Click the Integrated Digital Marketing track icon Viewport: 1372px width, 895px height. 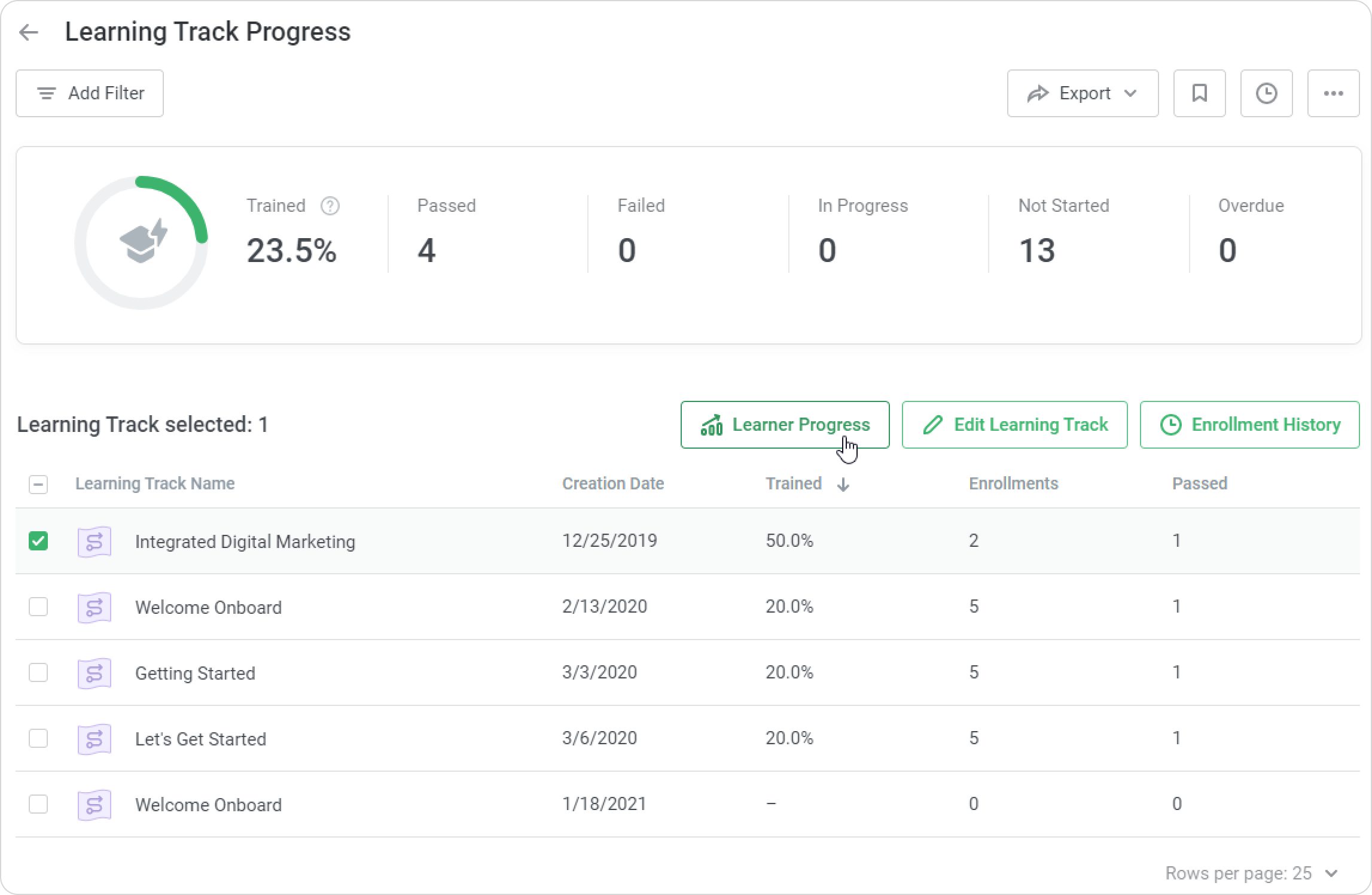(x=94, y=542)
